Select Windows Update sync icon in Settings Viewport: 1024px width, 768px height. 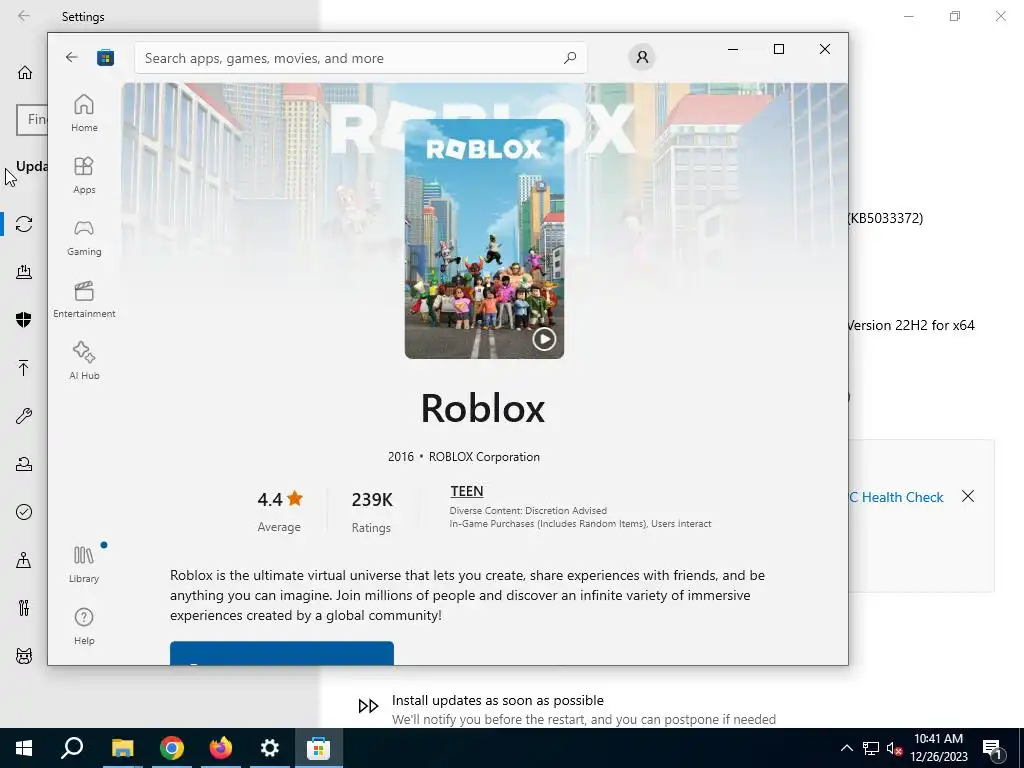click(24, 224)
